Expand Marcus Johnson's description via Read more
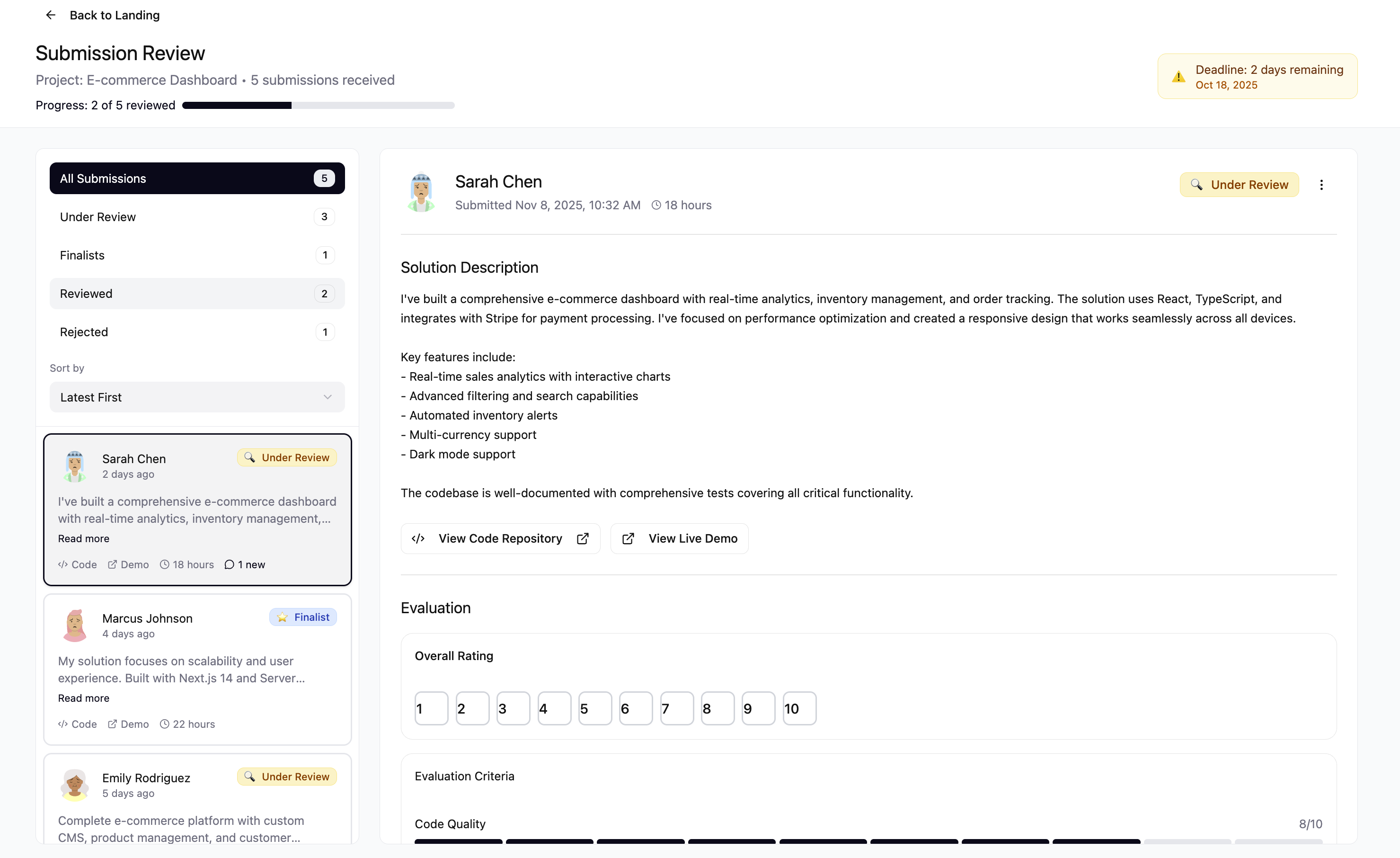Image resolution: width=1400 pixels, height=858 pixels. [x=83, y=697]
